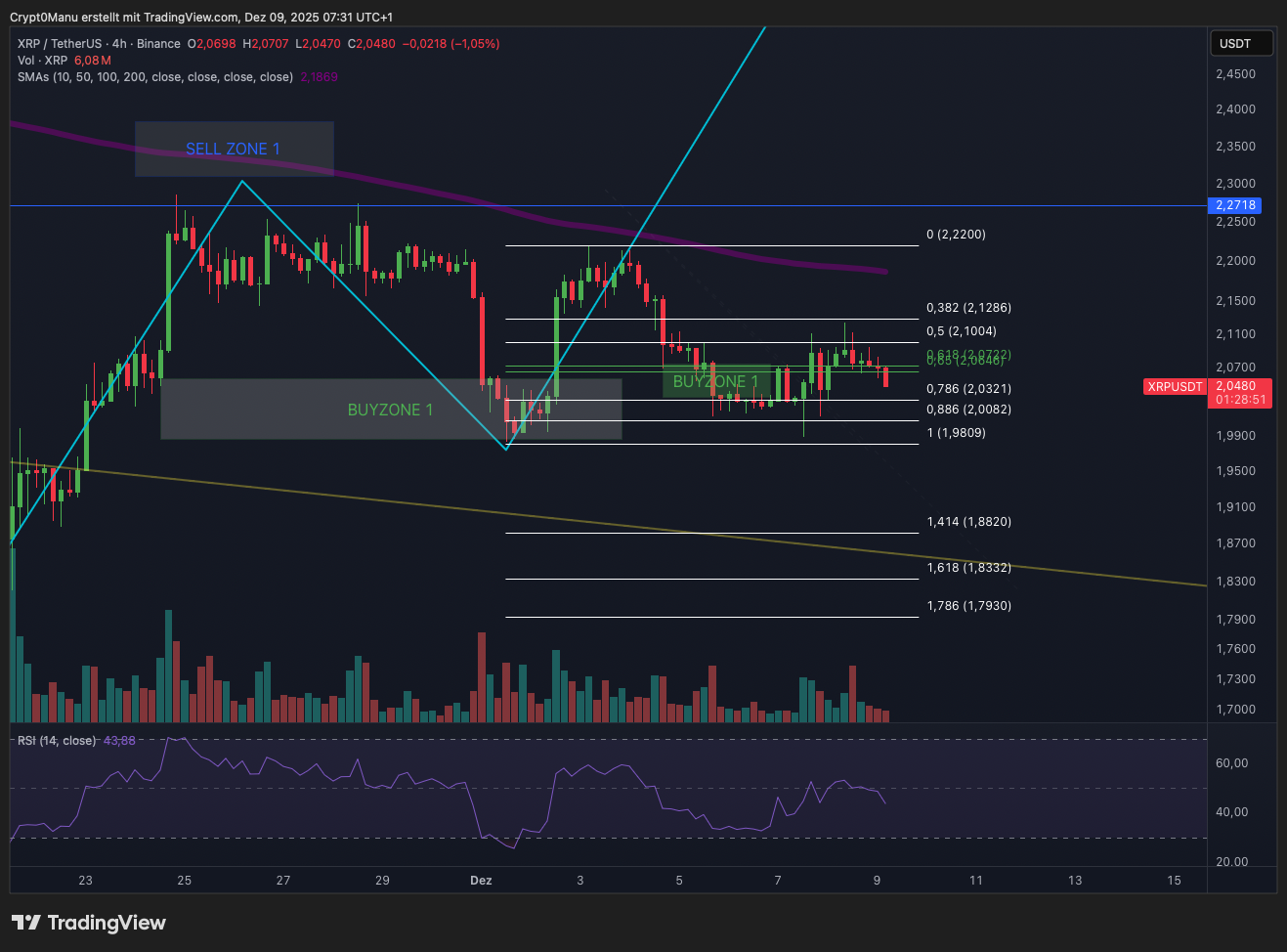This screenshot has height=952, width=1287.
Task: Click the purple SMA value 2,1869
Action: coord(319,77)
